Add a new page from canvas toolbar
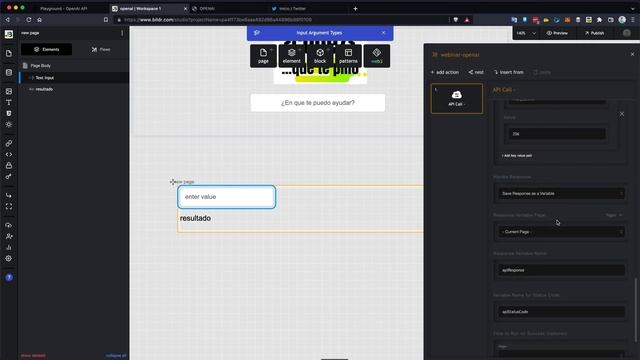The image size is (640, 360). coord(263,56)
